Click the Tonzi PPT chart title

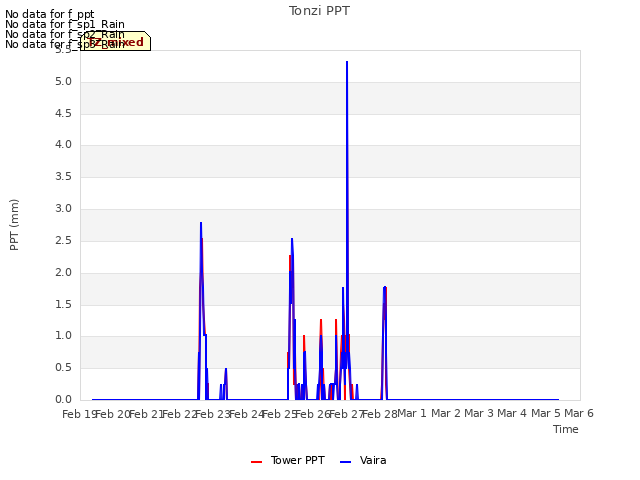[x=319, y=11]
